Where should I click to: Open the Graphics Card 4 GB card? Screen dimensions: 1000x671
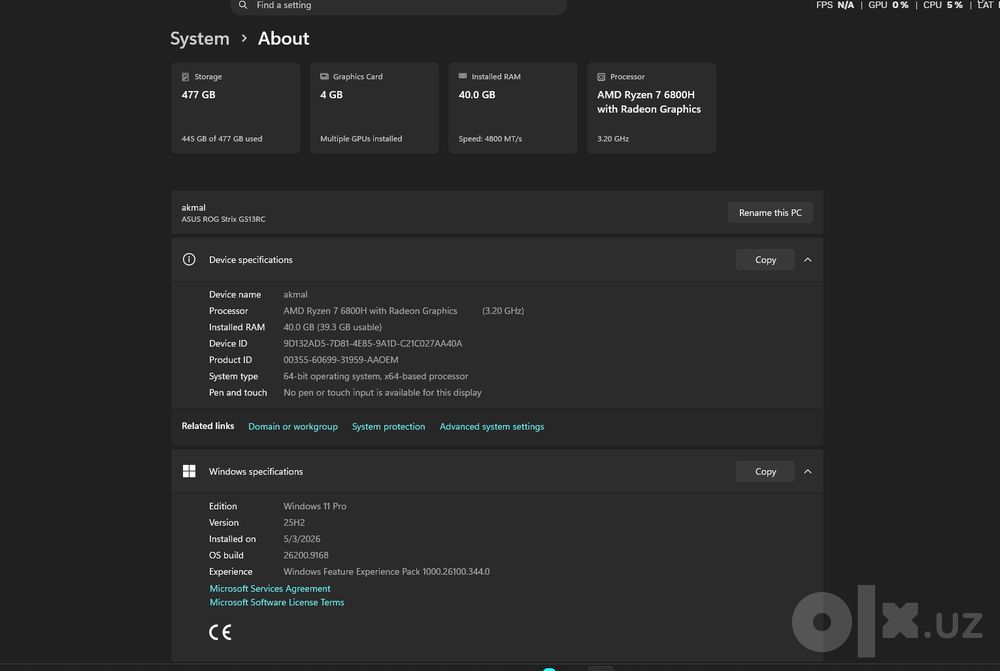(374, 108)
